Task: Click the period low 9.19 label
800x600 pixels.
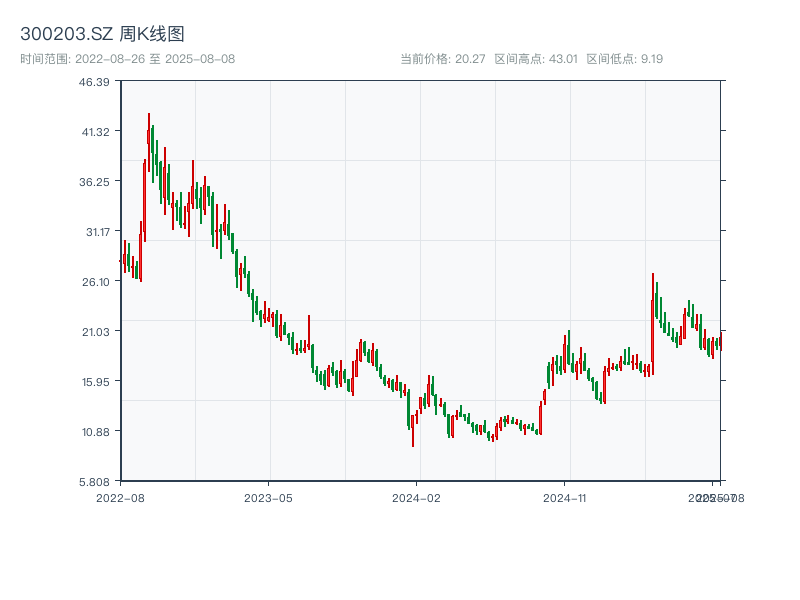Action: (x=624, y=59)
